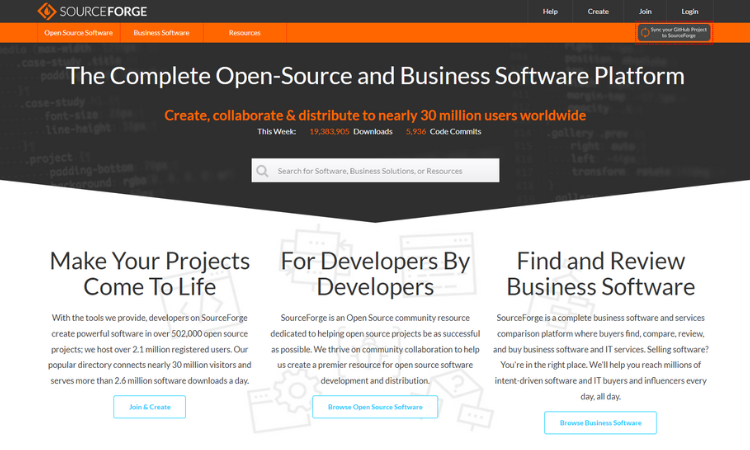Screen dimensions: 750x450
Task: Open the Business Software tab
Action: (161, 33)
